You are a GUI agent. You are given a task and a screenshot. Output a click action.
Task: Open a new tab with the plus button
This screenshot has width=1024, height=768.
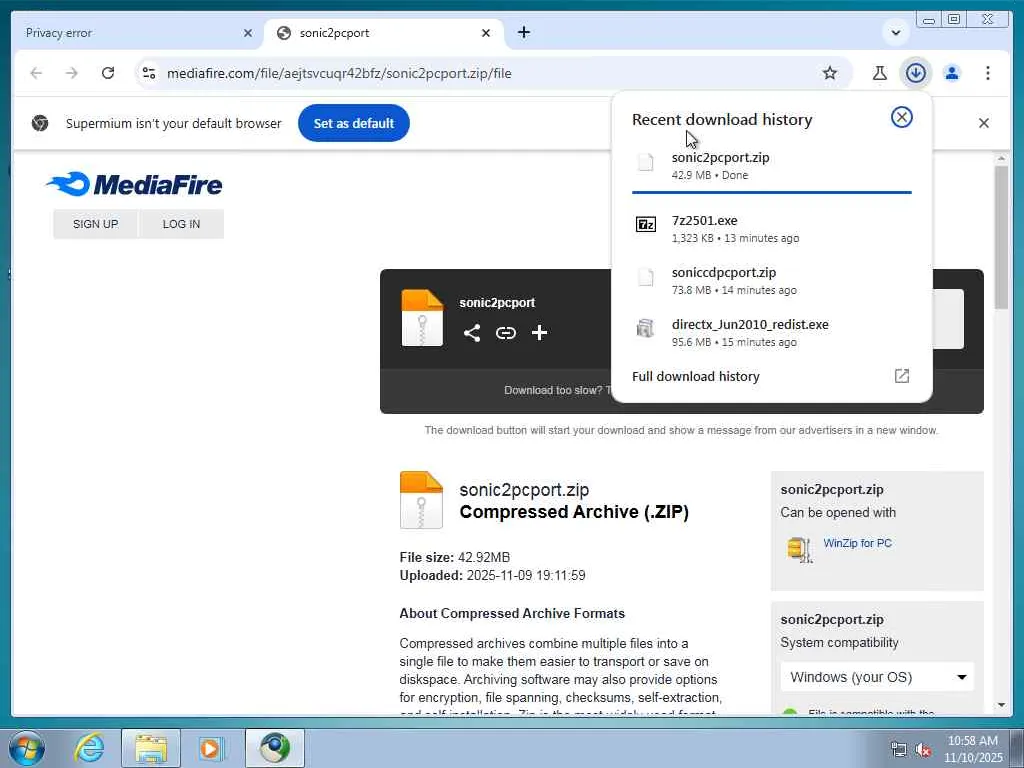point(524,32)
